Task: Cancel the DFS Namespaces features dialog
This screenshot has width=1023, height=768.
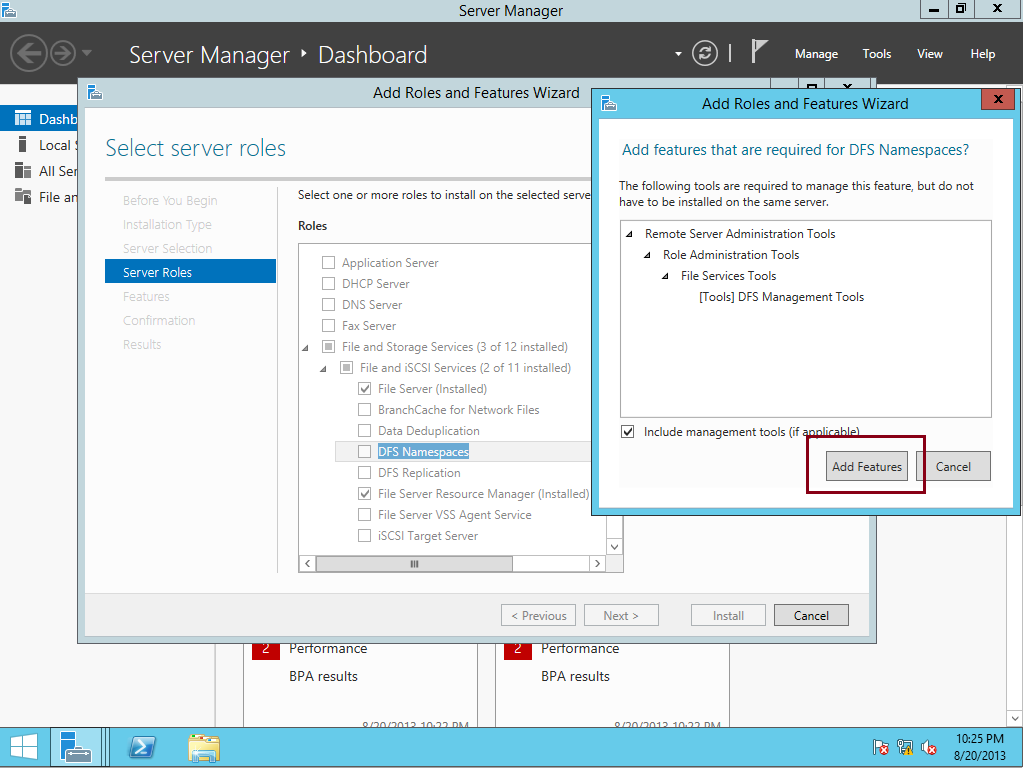Action: tap(953, 466)
